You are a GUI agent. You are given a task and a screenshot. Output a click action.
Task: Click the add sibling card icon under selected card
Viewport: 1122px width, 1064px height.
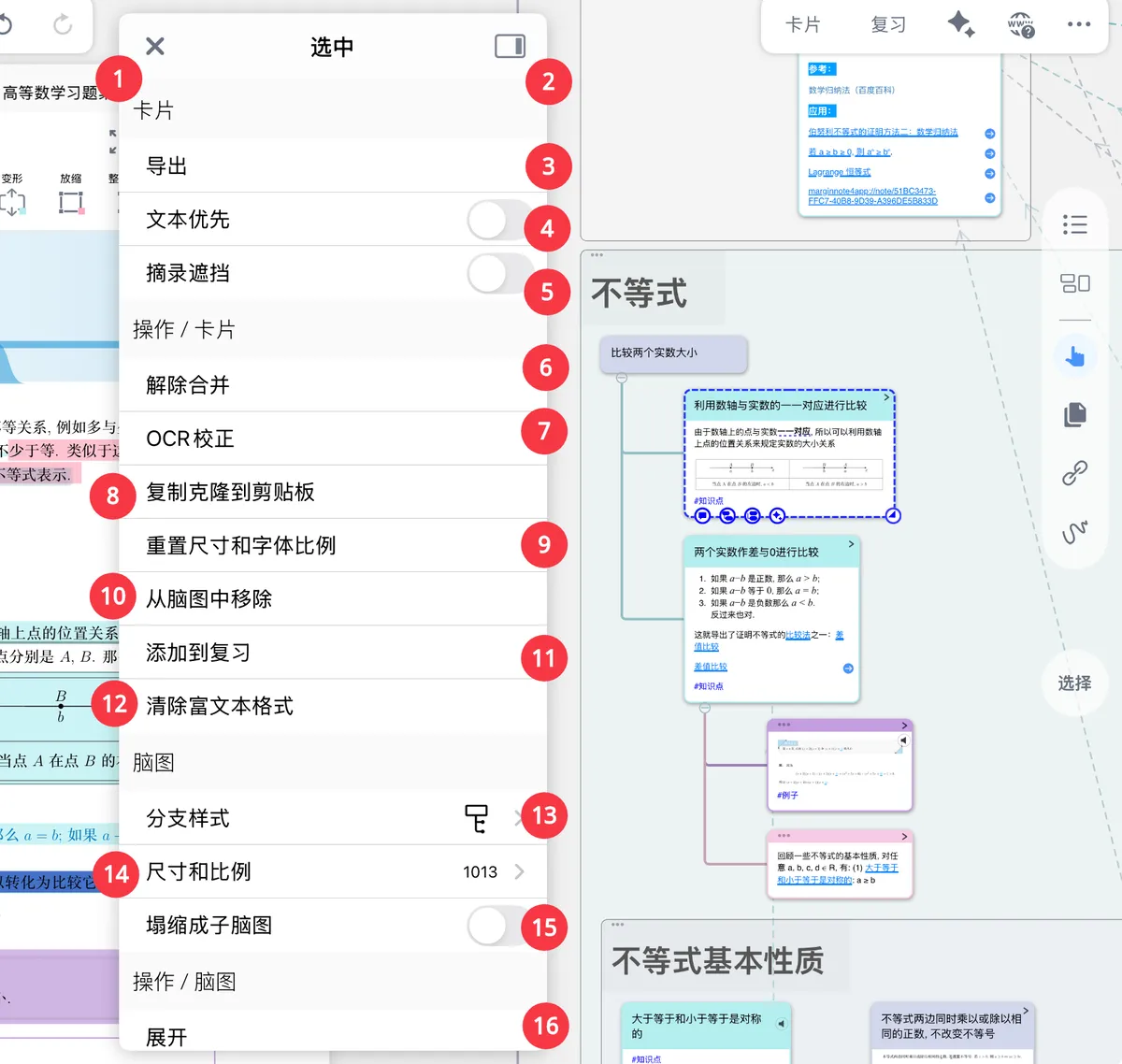click(x=753, y=516)
